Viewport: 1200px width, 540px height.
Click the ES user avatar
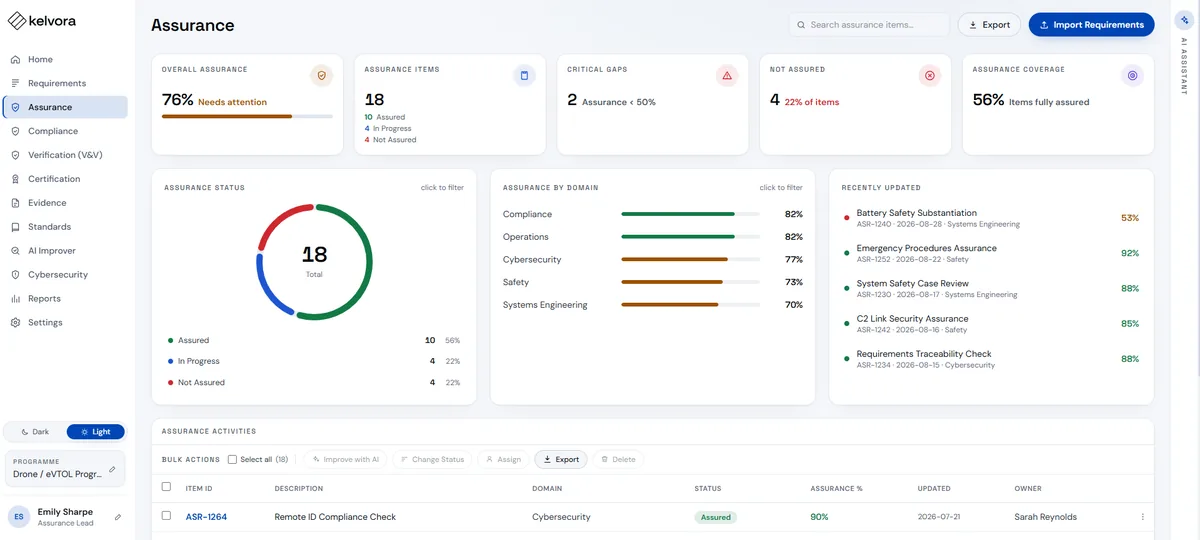[x=19, y=517]
